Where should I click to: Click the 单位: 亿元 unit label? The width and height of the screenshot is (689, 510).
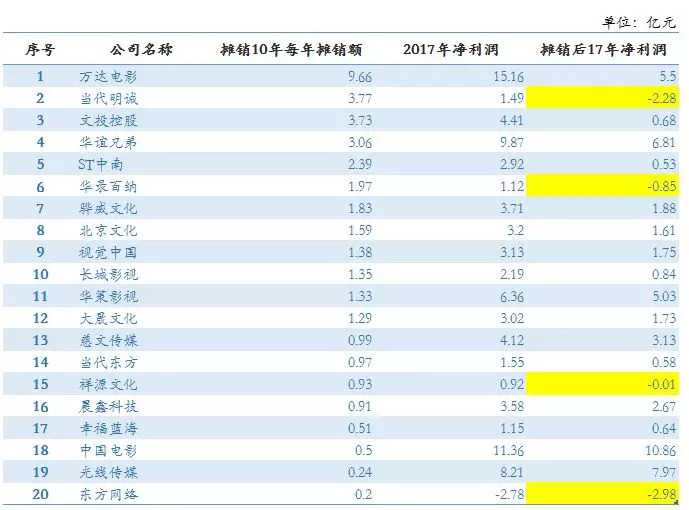[639, 22]
